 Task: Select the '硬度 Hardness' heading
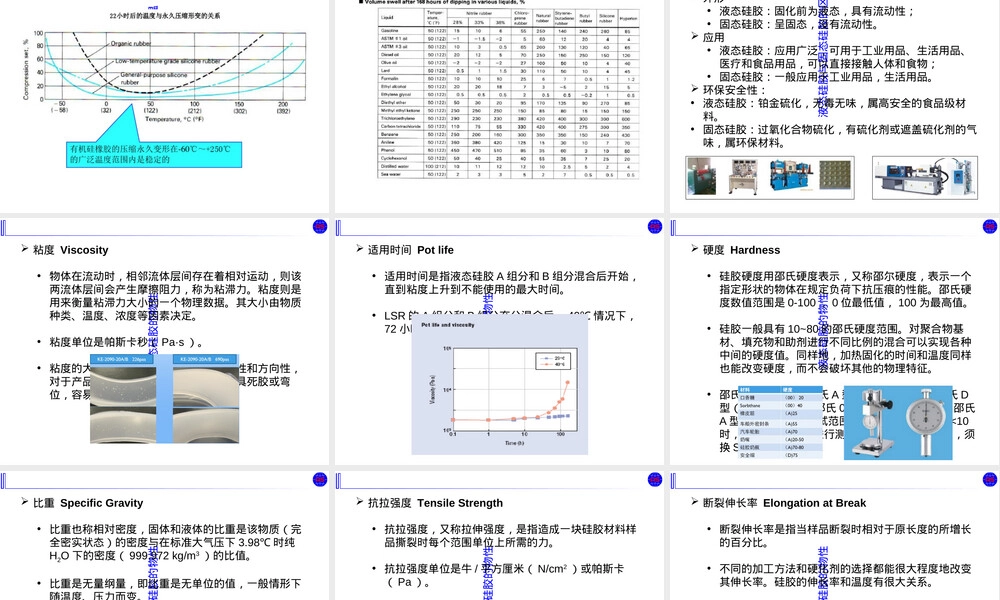[x=742, y=250]
